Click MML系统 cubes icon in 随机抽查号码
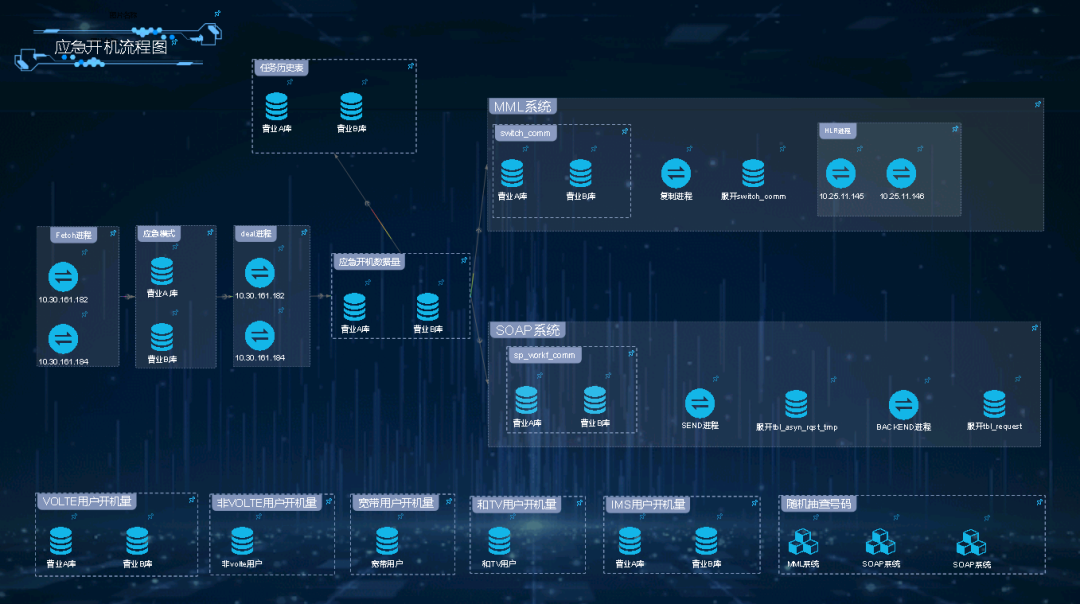This screenshot has height=604, width=1080. [x=803, y=542]
